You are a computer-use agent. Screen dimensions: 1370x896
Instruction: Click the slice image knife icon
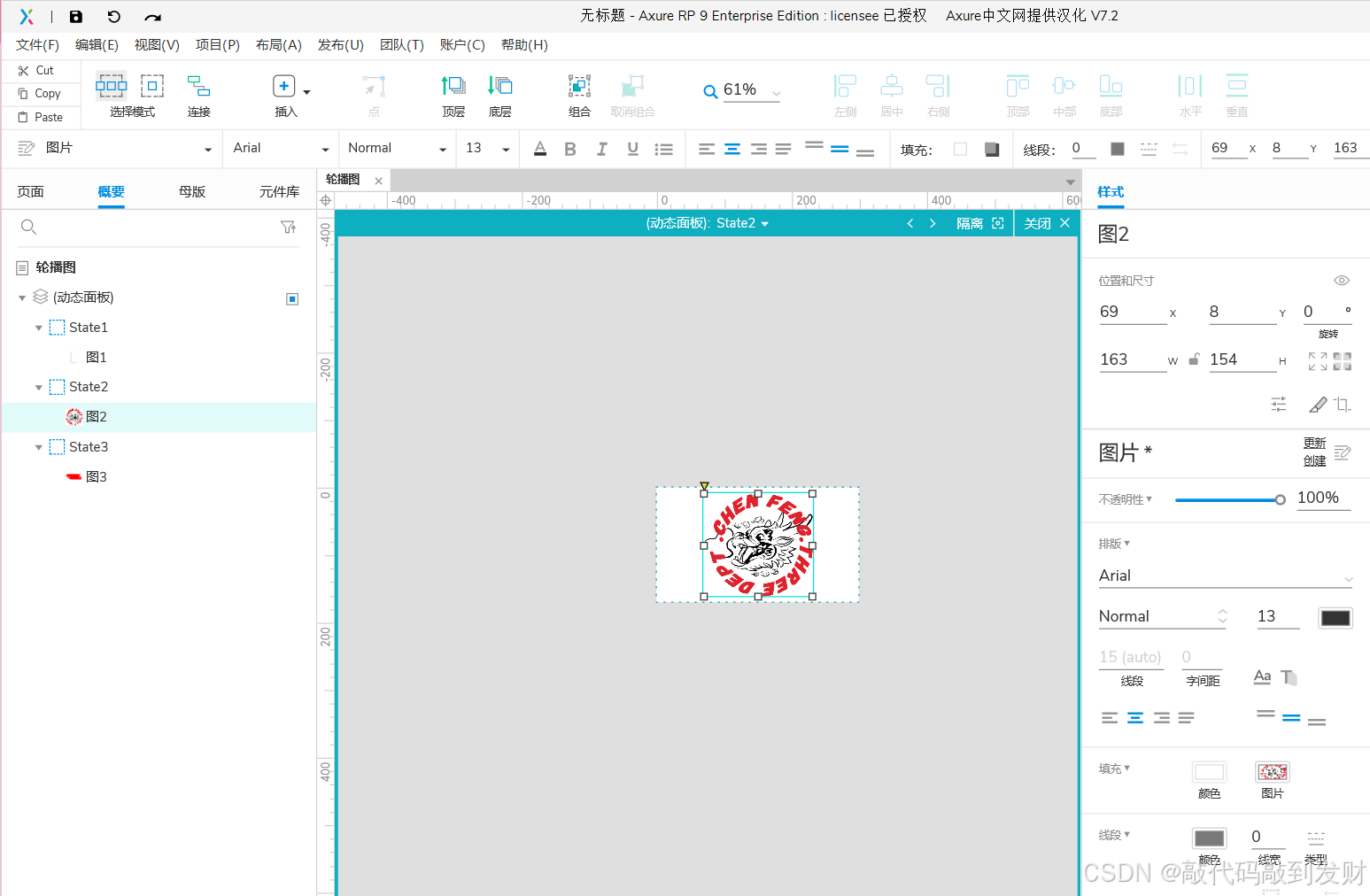(x=1318, y=405)
